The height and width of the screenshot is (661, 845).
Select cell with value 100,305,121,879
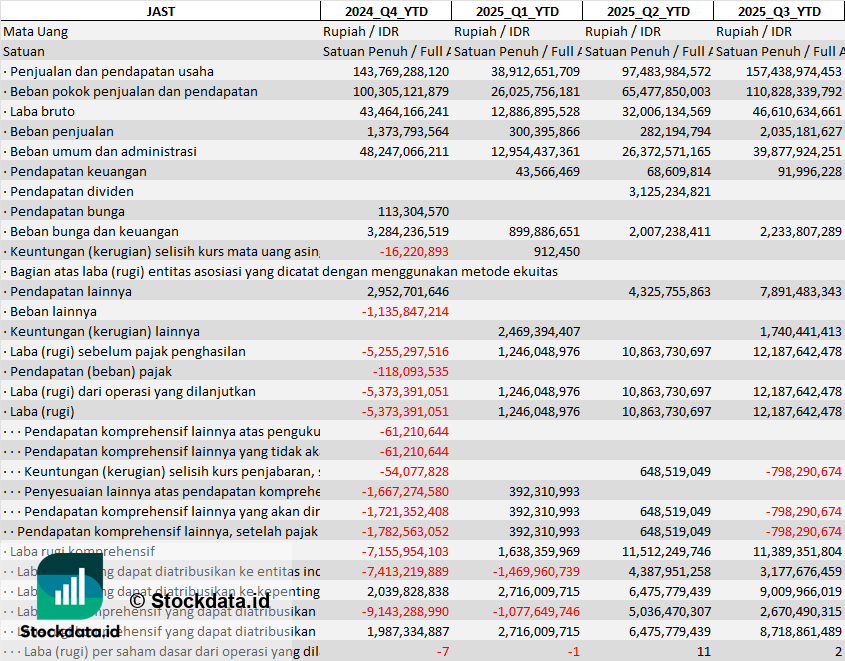[x=401, y=92]
